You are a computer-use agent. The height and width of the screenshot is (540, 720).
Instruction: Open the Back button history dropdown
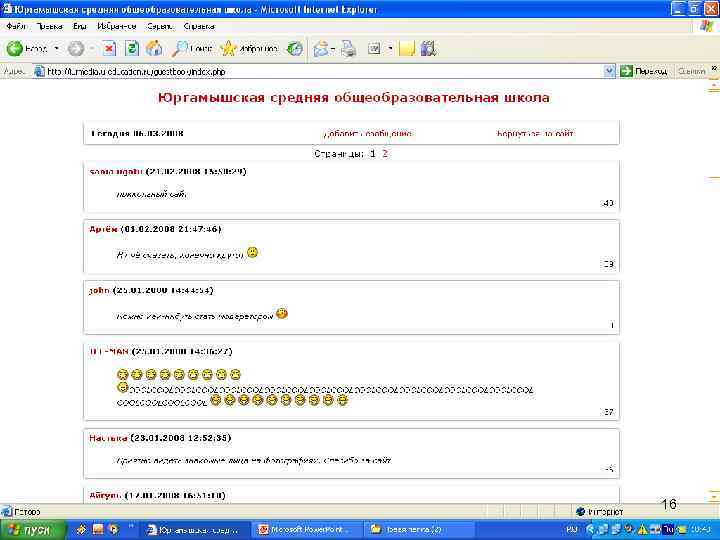[56, 48]
